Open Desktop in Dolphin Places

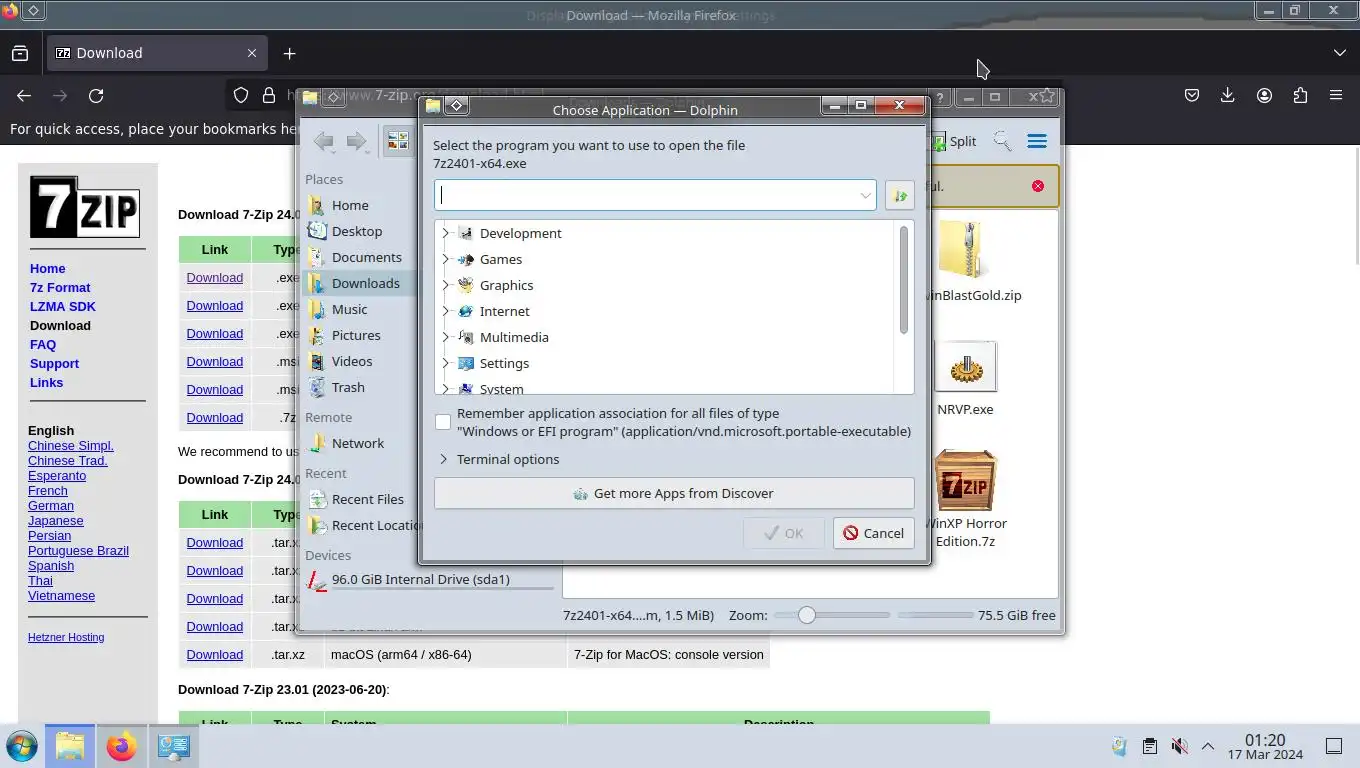point(357,231)
